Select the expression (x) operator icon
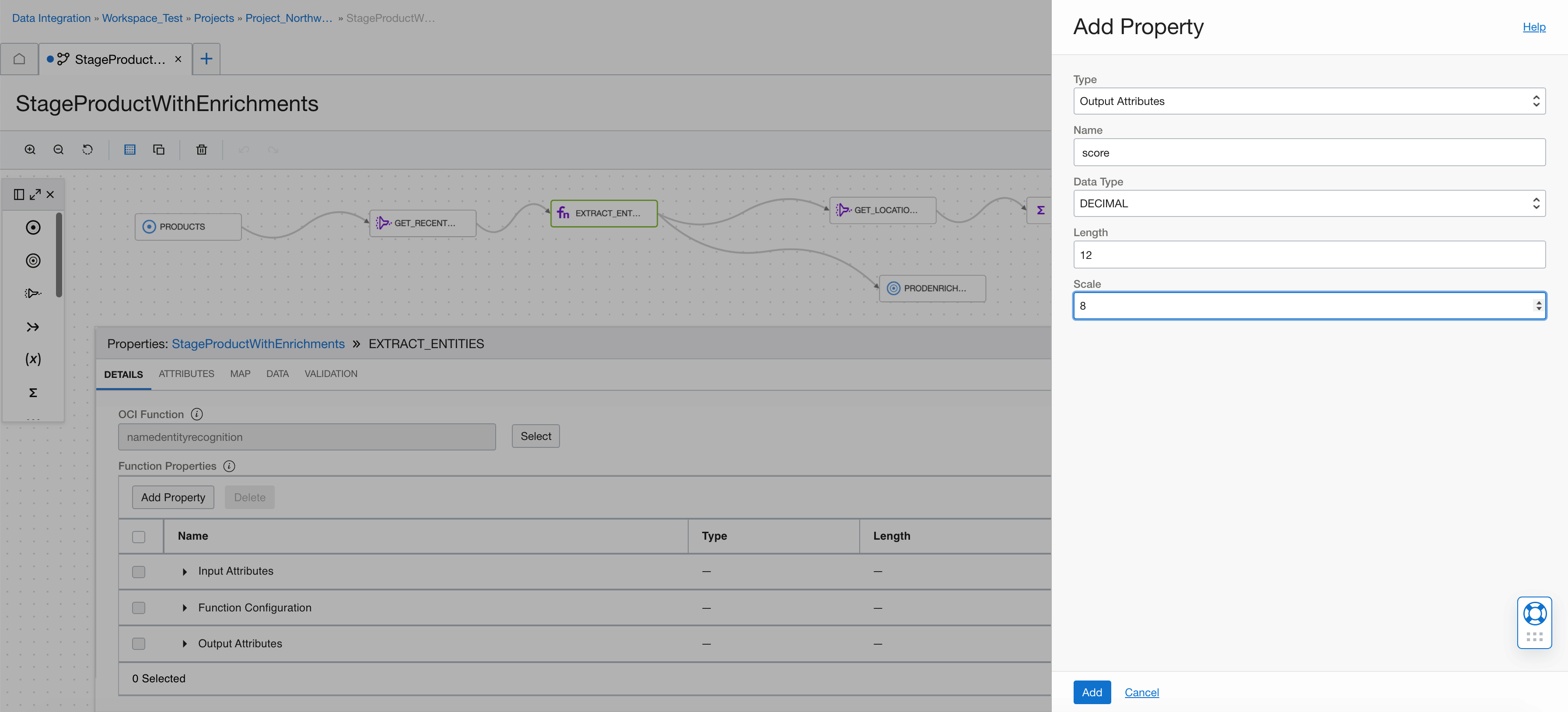 tap(33, 359)
